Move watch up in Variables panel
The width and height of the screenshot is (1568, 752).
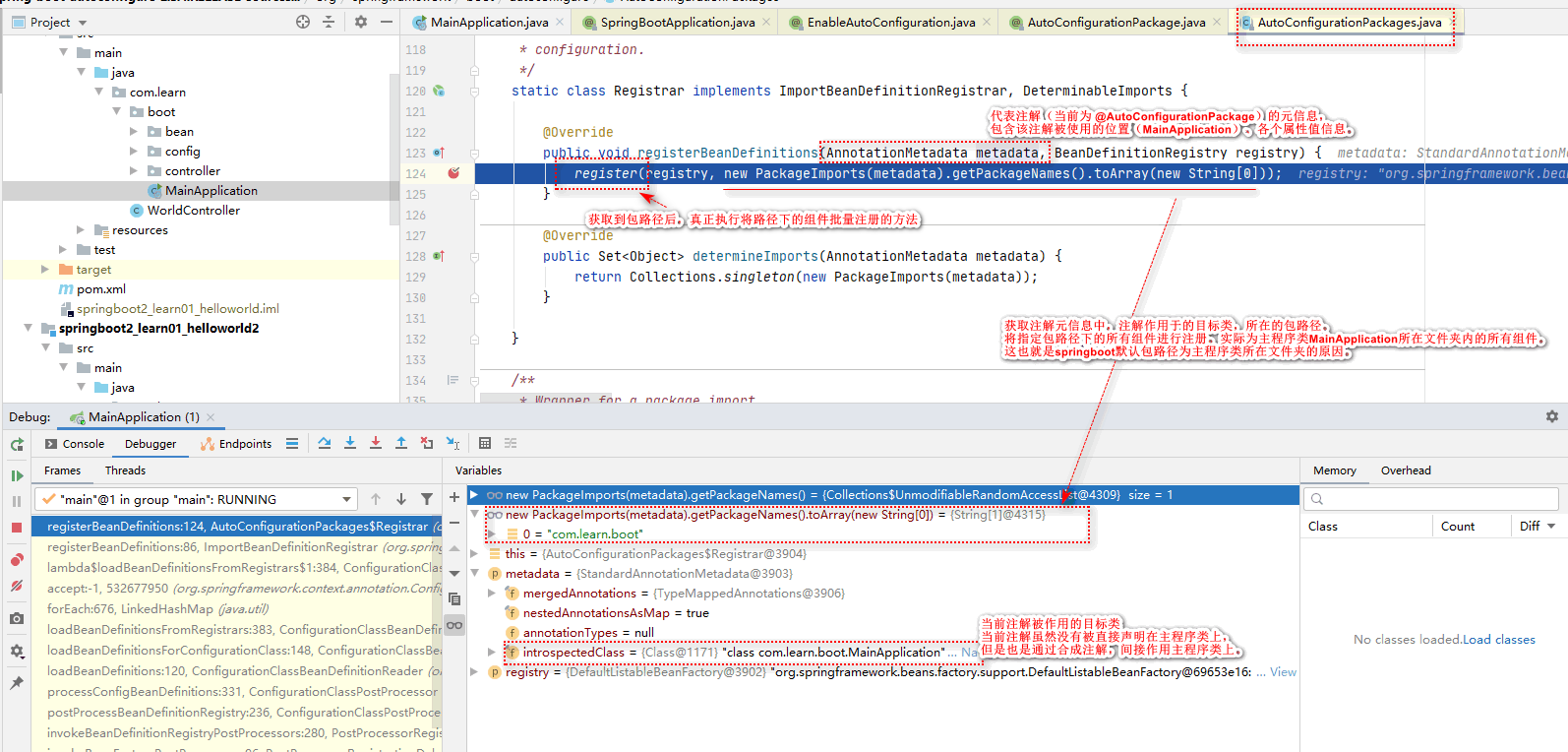click(x=454, y=548)
